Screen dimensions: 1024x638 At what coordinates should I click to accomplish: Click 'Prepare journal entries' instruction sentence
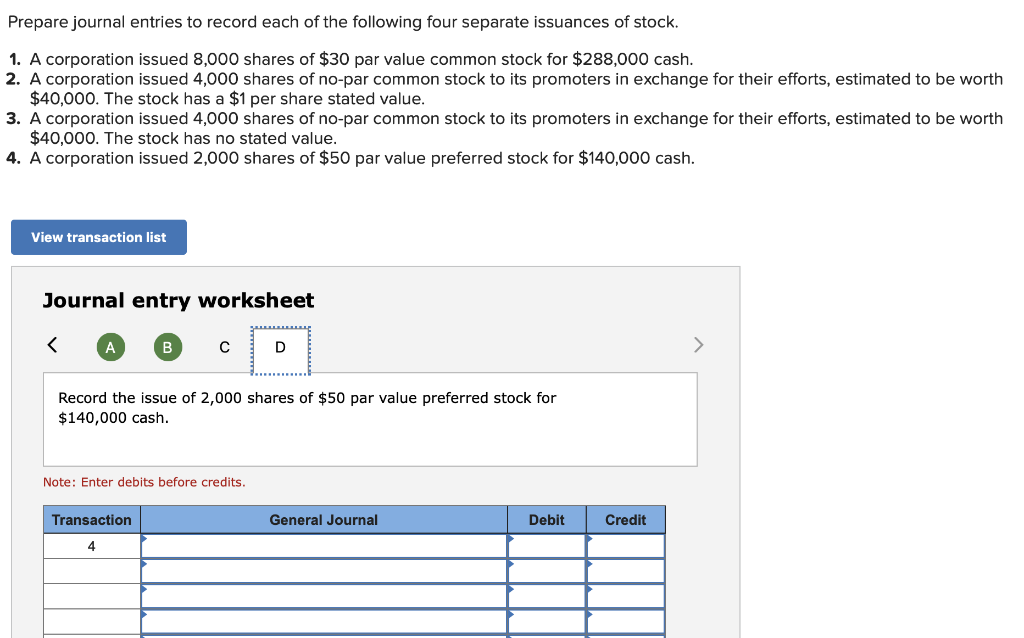pos(343,22)
